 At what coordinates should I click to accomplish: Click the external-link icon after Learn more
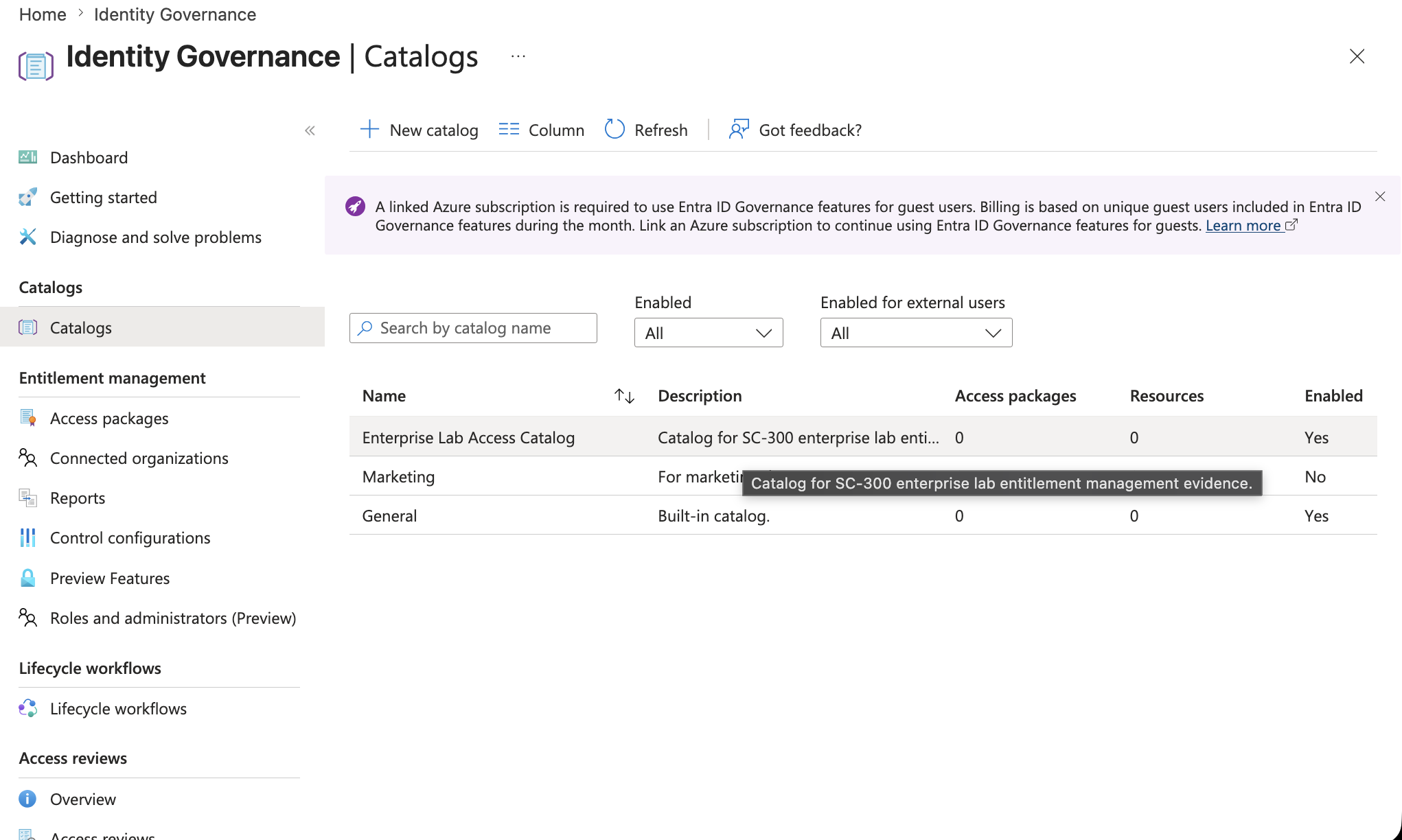pos(1291,225)
